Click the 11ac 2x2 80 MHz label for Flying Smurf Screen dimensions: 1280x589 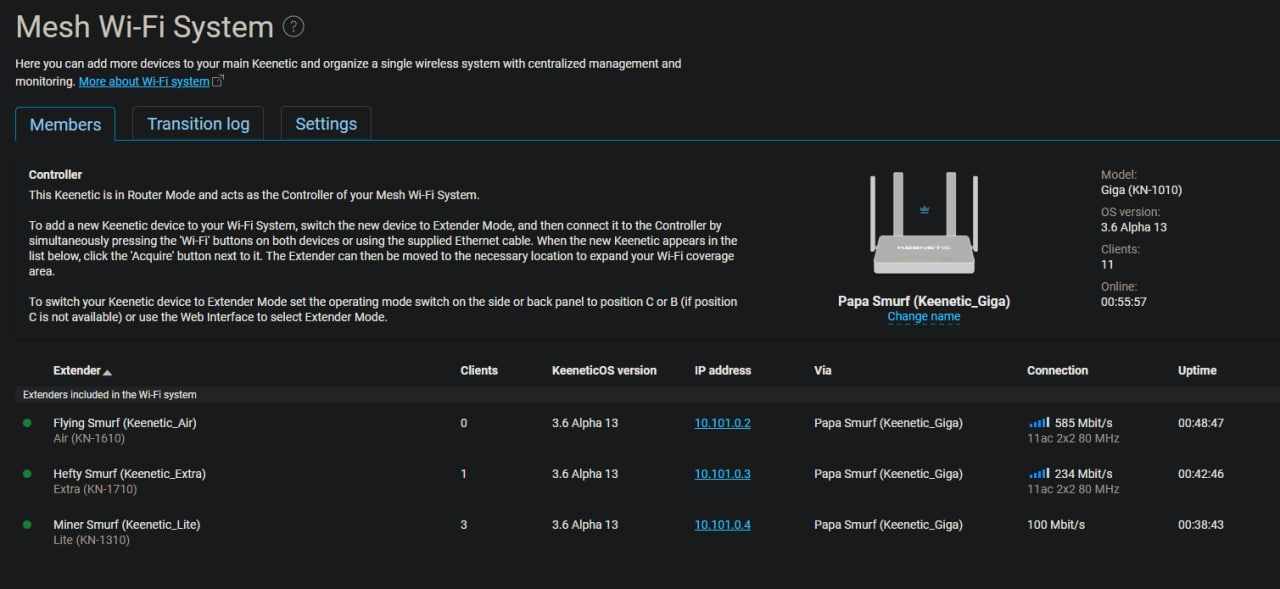click(1073, 439)
